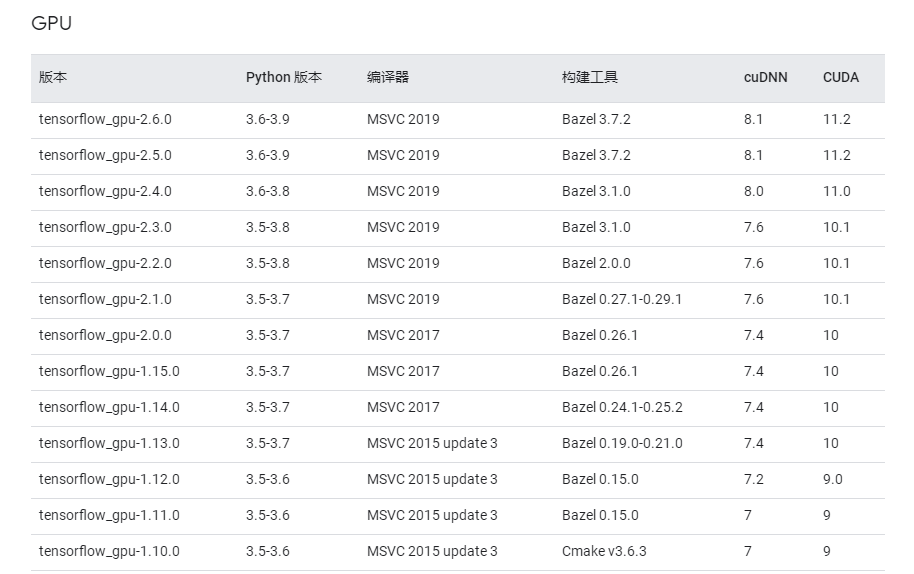The width and height of the screenshot is (914, 574).
Task: Click MSVC 2017 in tensorflow_gpu-2.0.0 row
Action: [403, 336]
